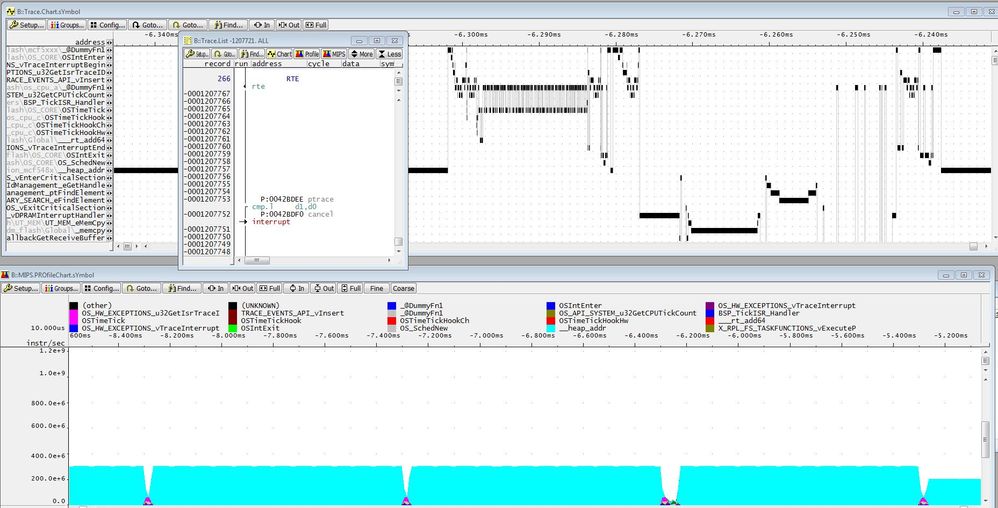Open Setup in the Trace.List window
Screen dimensions: 998x508
pyautogui.click(x=197, y=54)
